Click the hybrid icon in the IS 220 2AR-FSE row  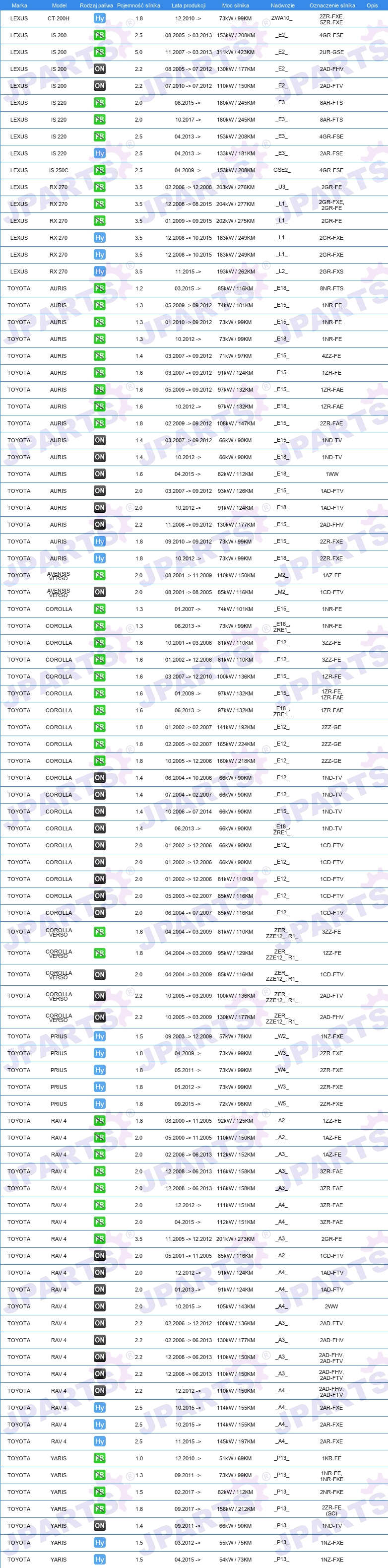coord(100,153)
